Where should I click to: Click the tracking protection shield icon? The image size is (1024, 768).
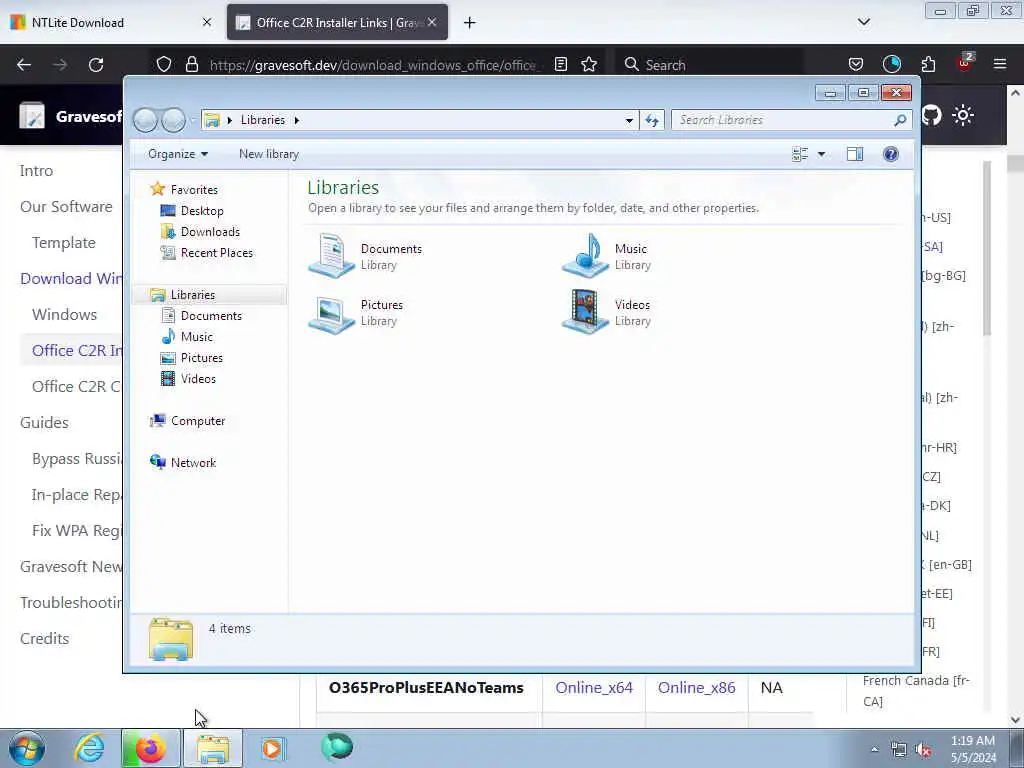pyautogui.click(x=164, y=65)
